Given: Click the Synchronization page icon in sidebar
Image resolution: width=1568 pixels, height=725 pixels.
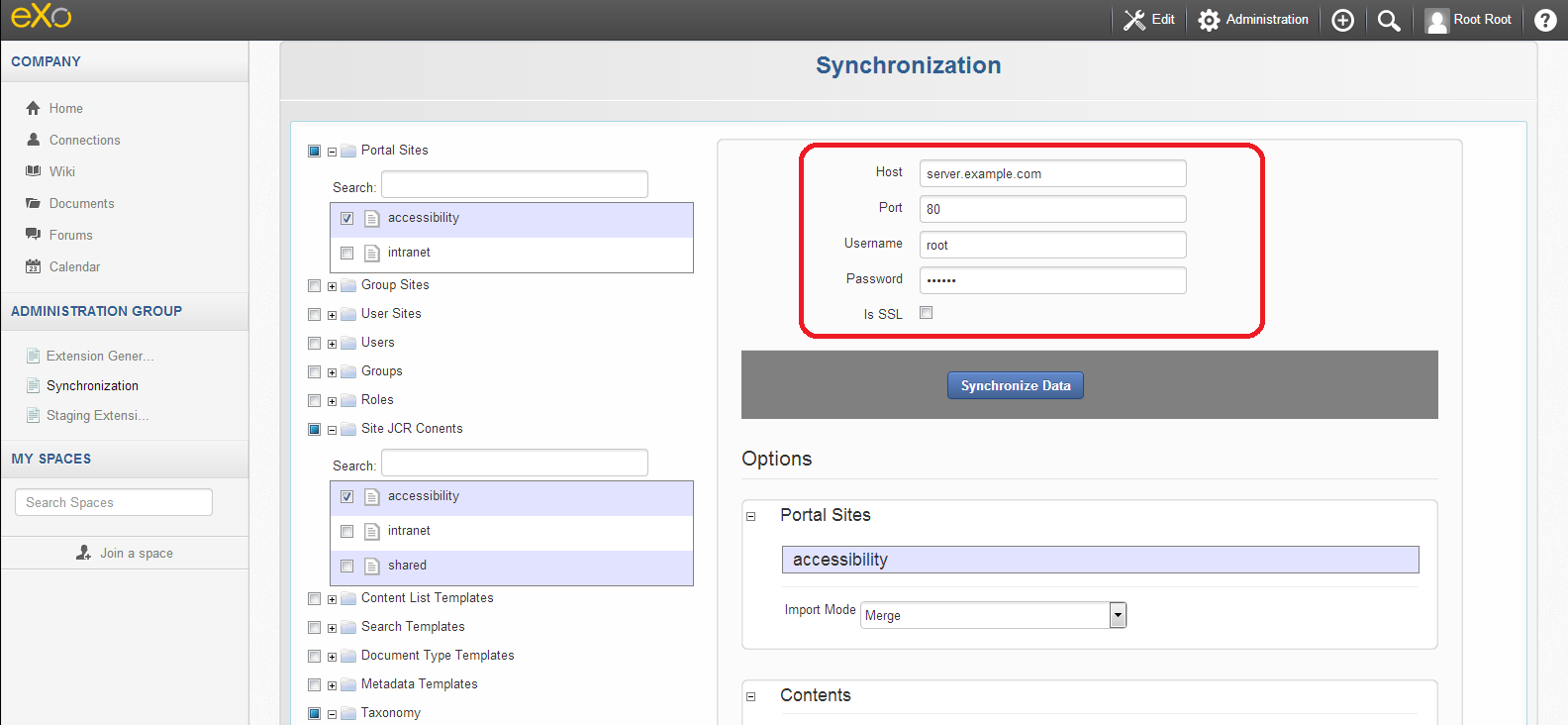Looking at the screenshot, I should [33, 385].
